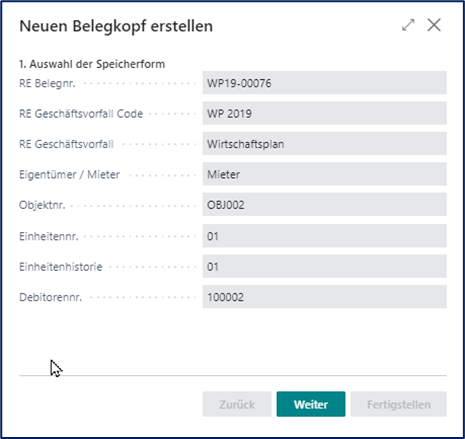Click the Zurück button

pyautogui.click(x=237, y=404)
